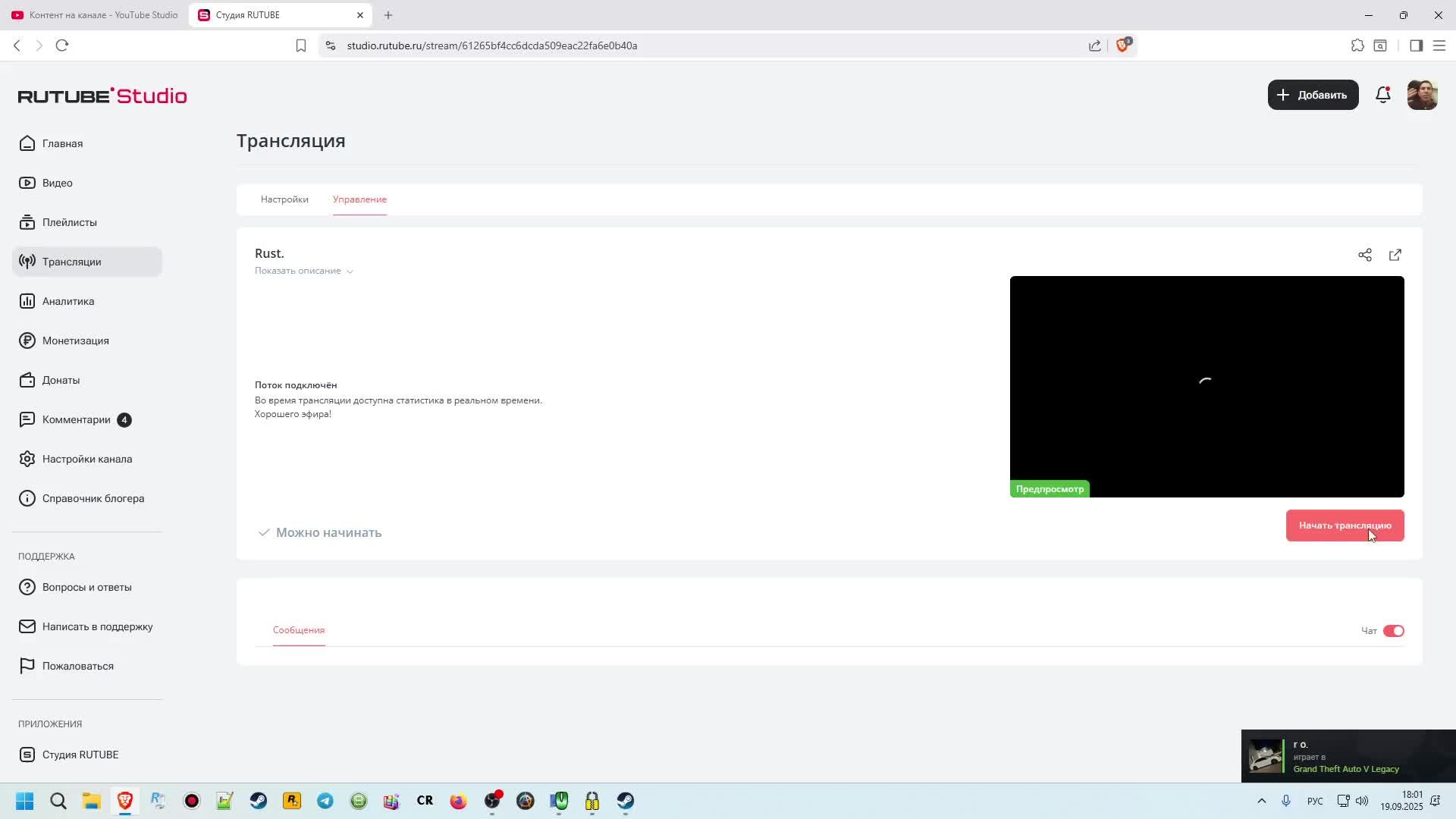This screenshot has height=819, width=1456.
Task: Go to Монетизация section
Action: (x=75, y=340)
